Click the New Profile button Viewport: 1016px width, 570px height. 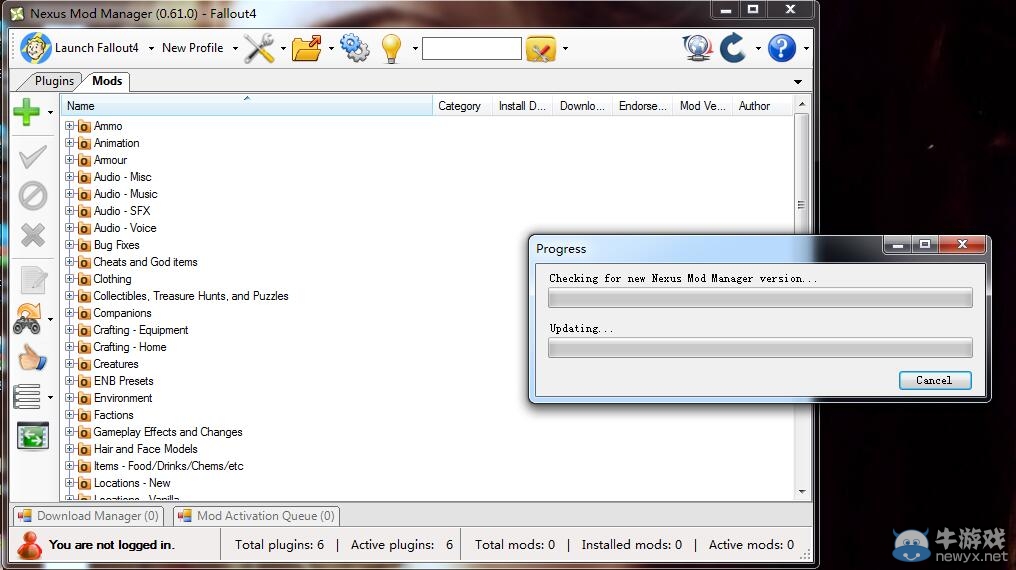(x=192, y=48)
